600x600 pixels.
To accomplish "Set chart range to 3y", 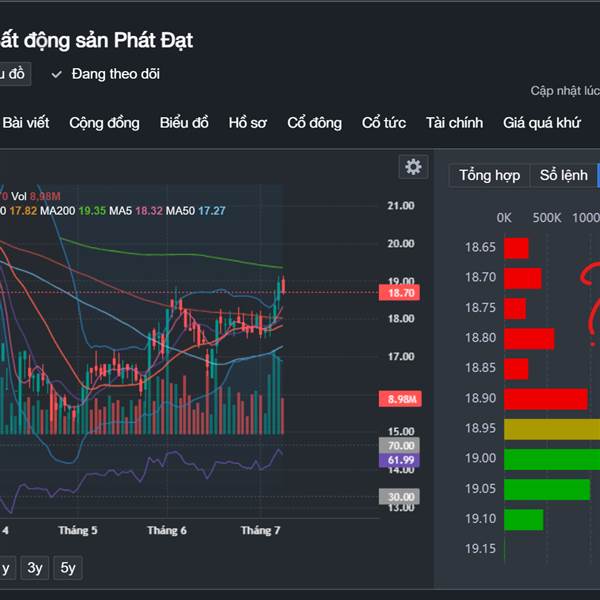I will (34, 568).
